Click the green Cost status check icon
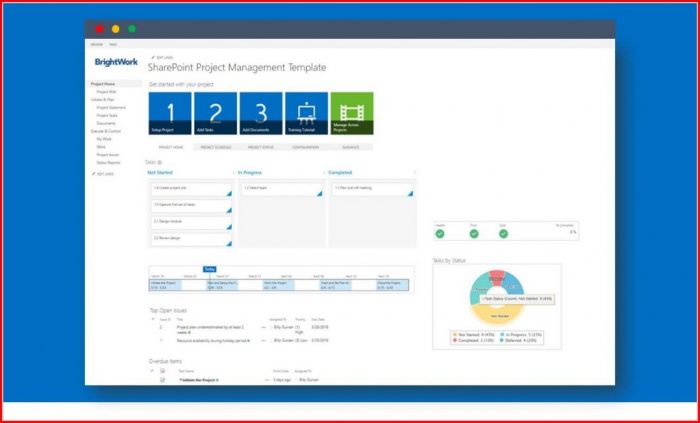The height and width of the screenshot is (423, 700). click(x=504, y=233)
